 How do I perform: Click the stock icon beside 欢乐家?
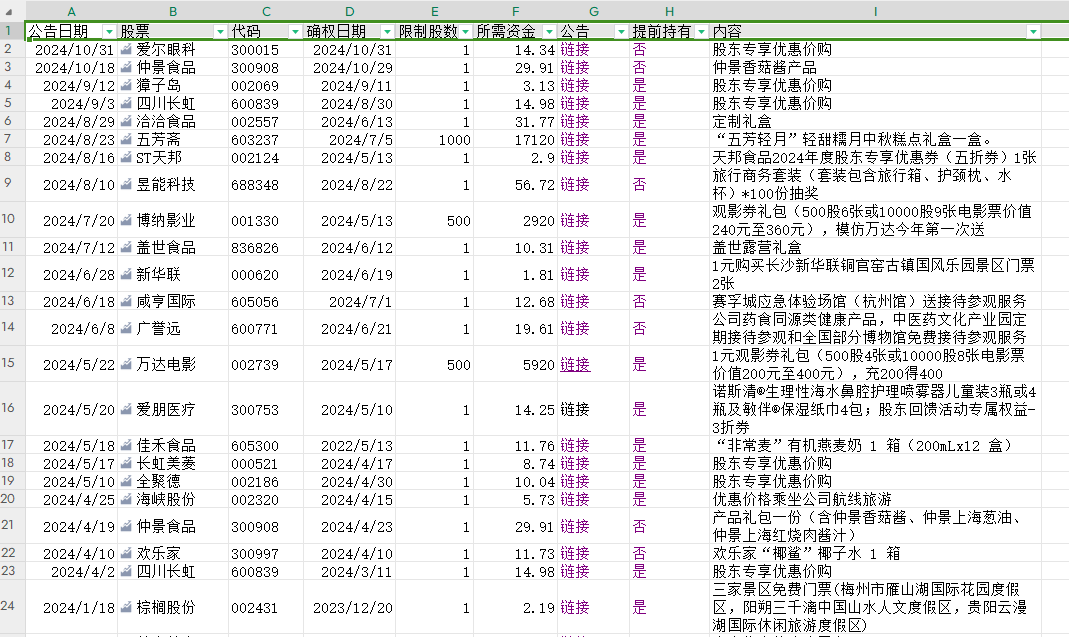tap(126, 553)
